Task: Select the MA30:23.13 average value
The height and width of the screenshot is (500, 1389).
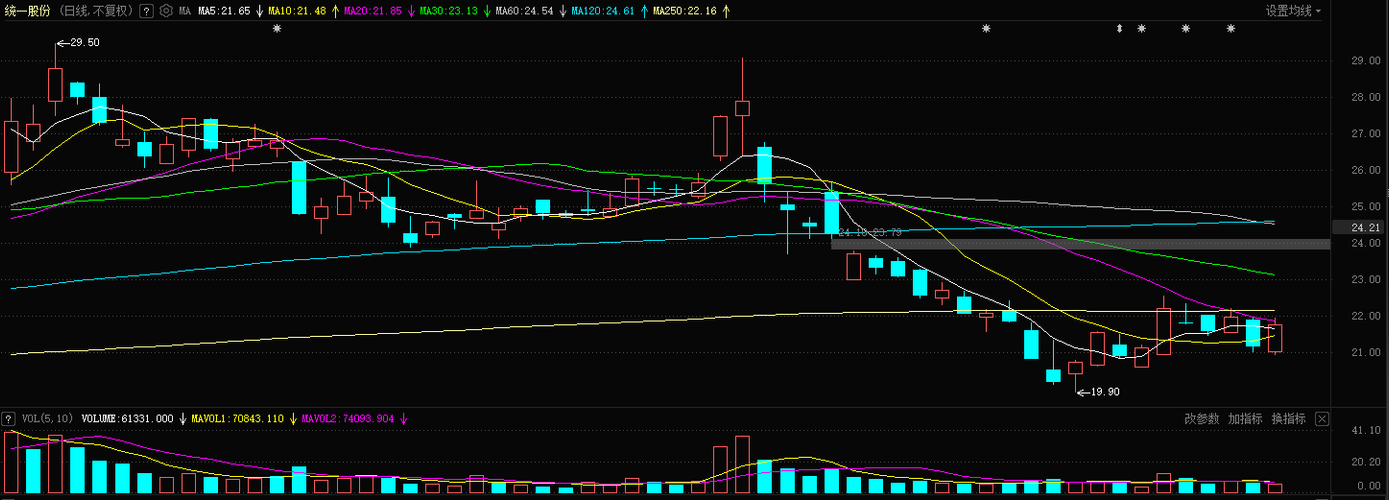Action: tap(449, 11)
